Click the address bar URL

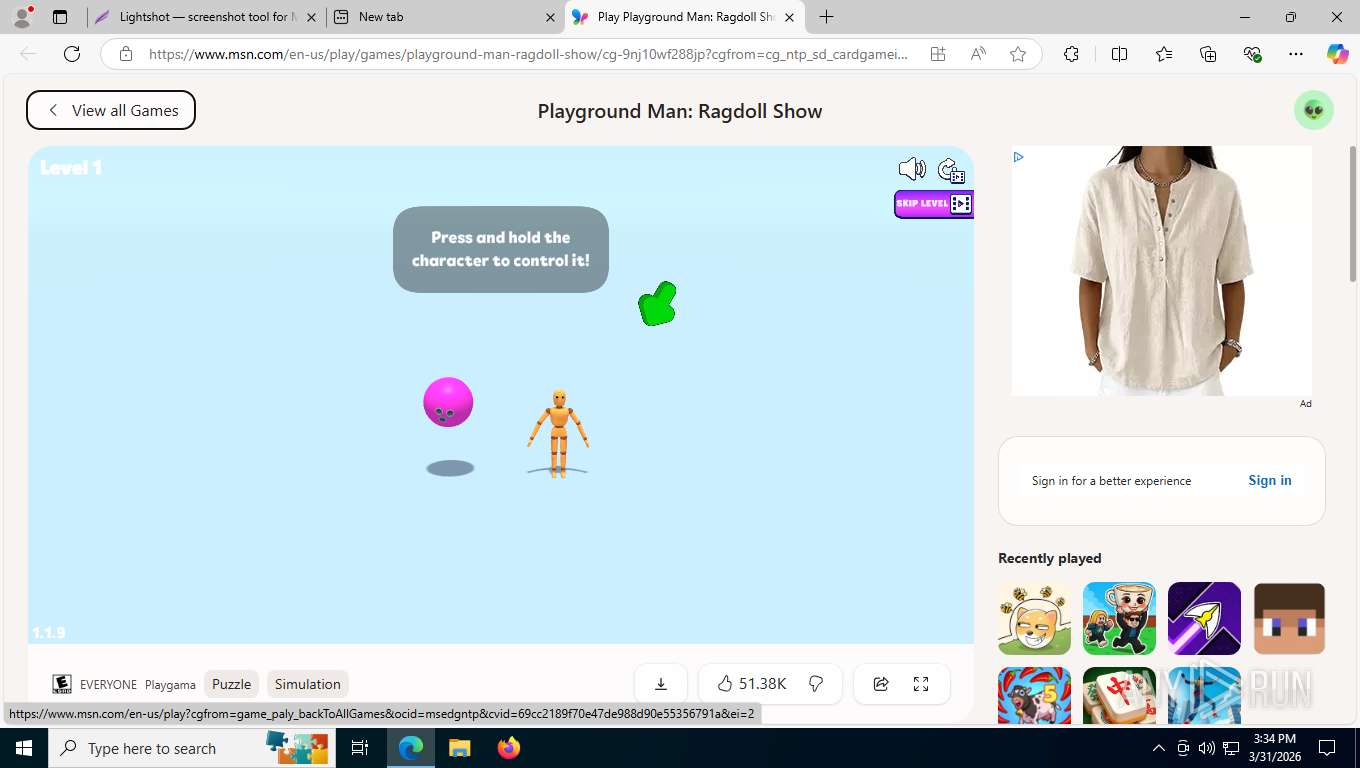528,54
